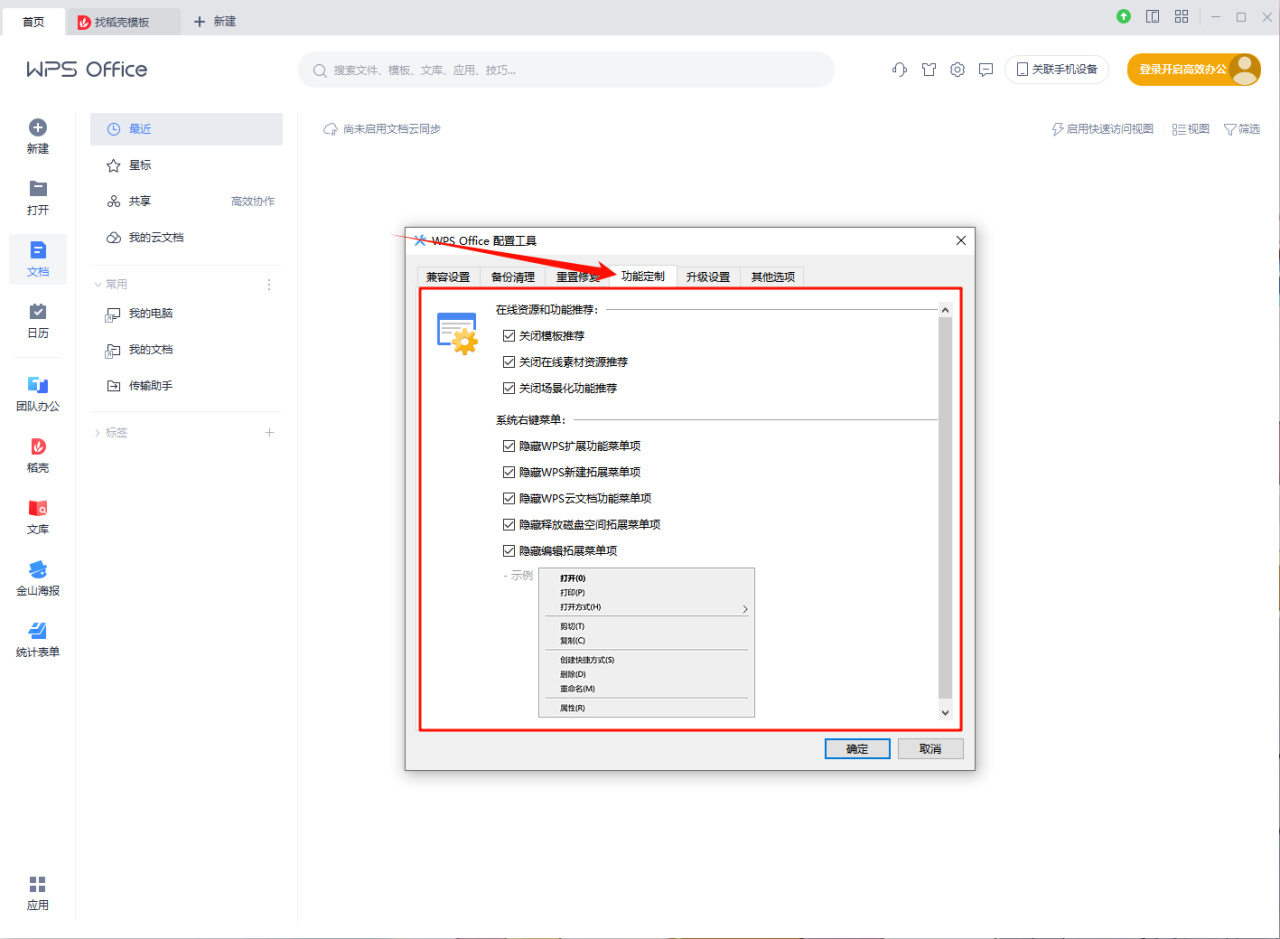Uncheck 隐藏编辑拓展菜单项 checkbox

509,550
